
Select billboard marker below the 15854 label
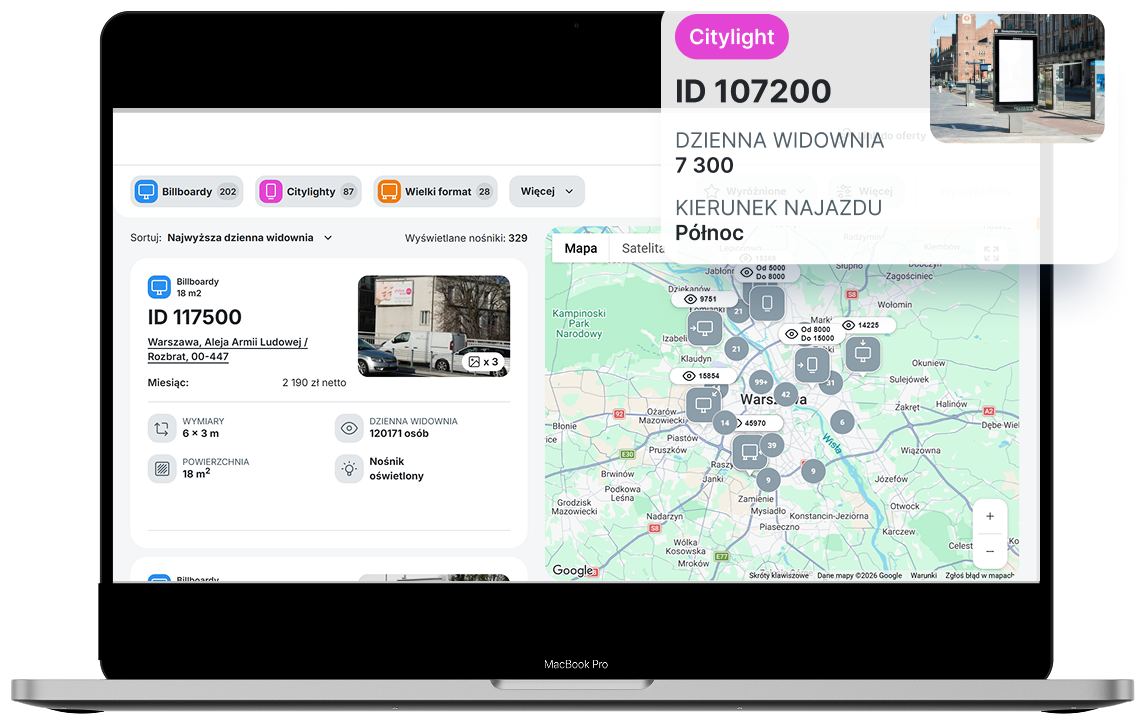(x=704, y=404)
